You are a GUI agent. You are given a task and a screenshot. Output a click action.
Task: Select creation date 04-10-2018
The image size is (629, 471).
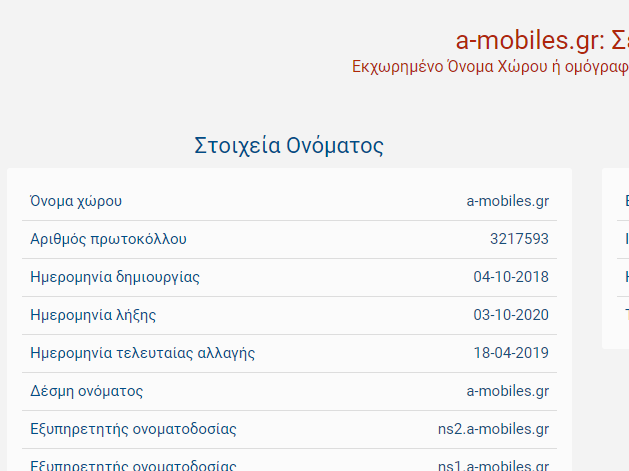click(511, 277)
